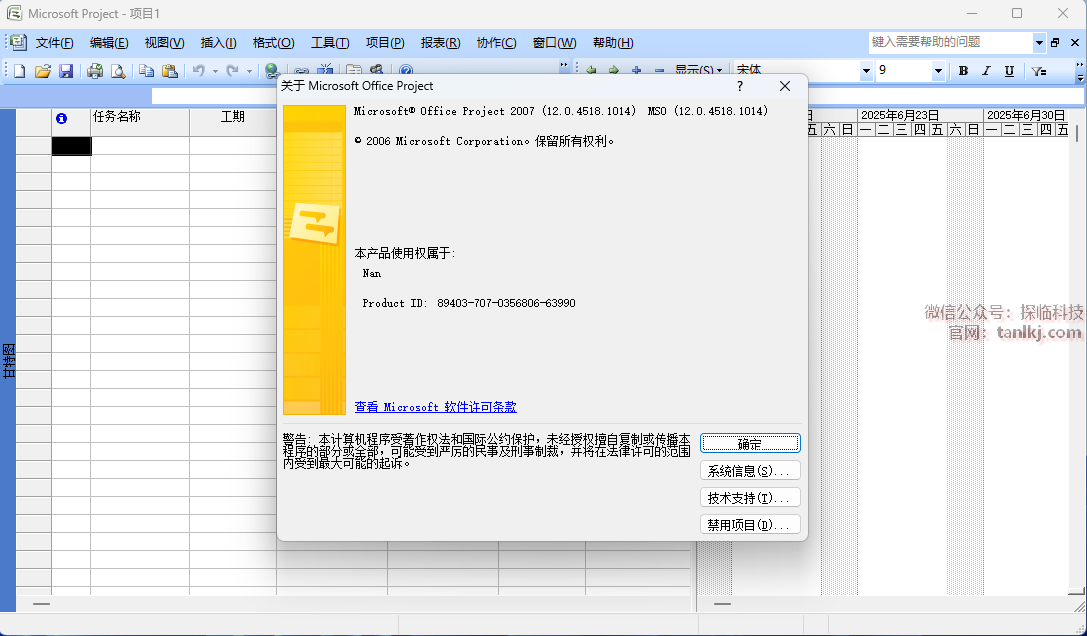1087x636 pixels.
Task: Click the New blank project icon
Action: coord(19,71)
